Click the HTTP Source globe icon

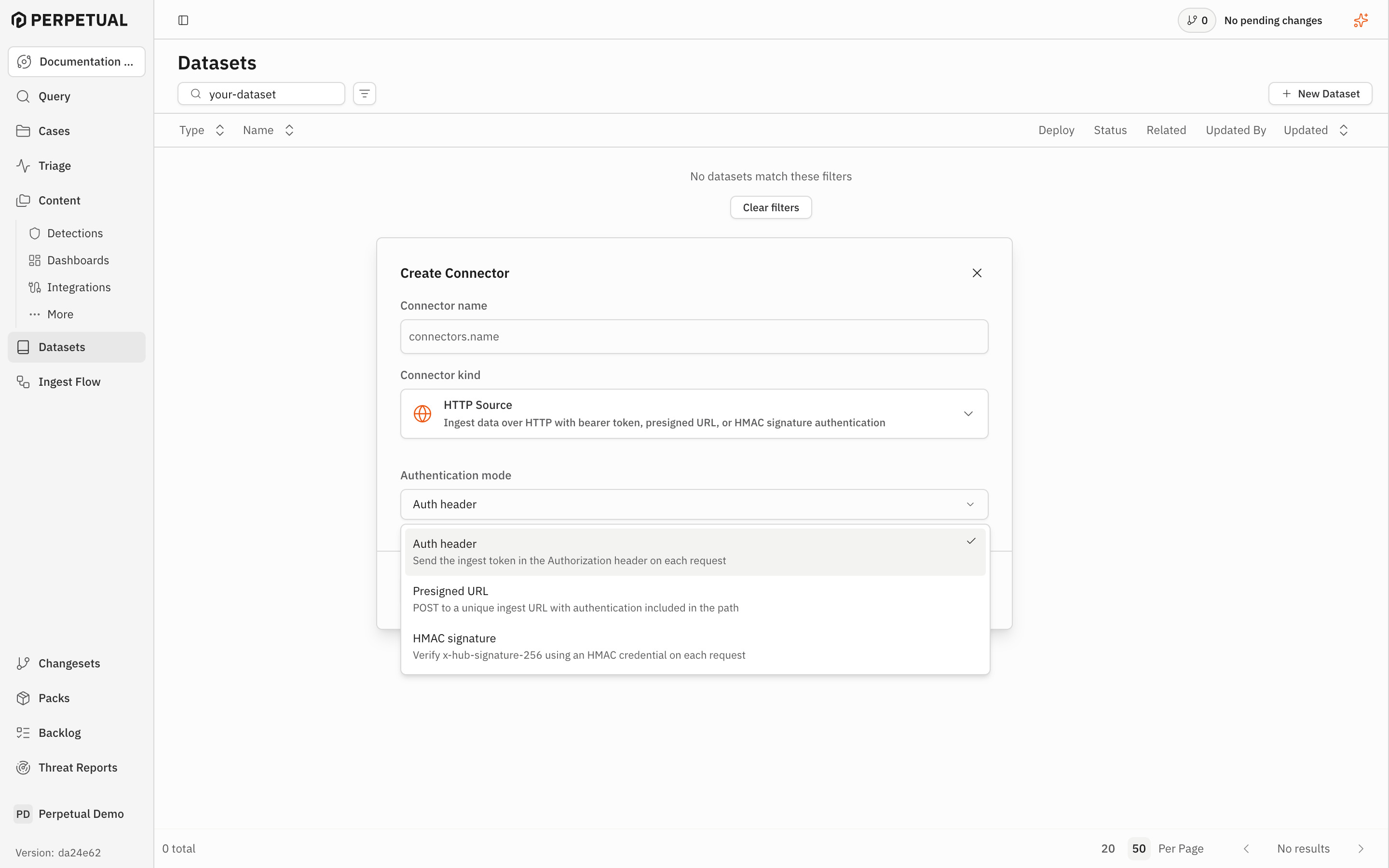422,413
